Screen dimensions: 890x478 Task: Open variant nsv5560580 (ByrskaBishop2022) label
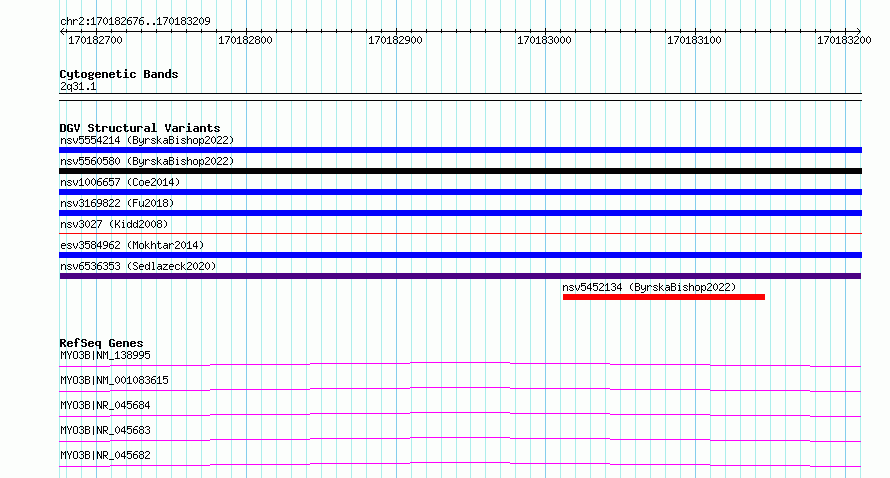pyautogui.click(x=147, y=161)
